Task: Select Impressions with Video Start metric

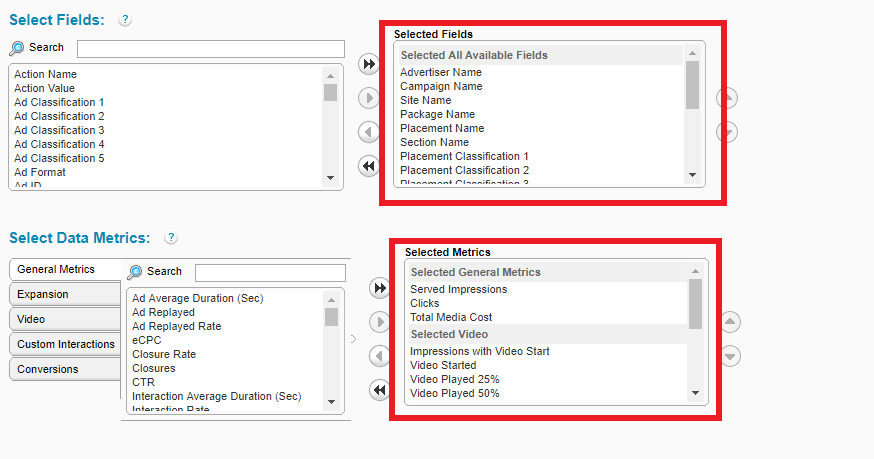Action: pos(479,351)
